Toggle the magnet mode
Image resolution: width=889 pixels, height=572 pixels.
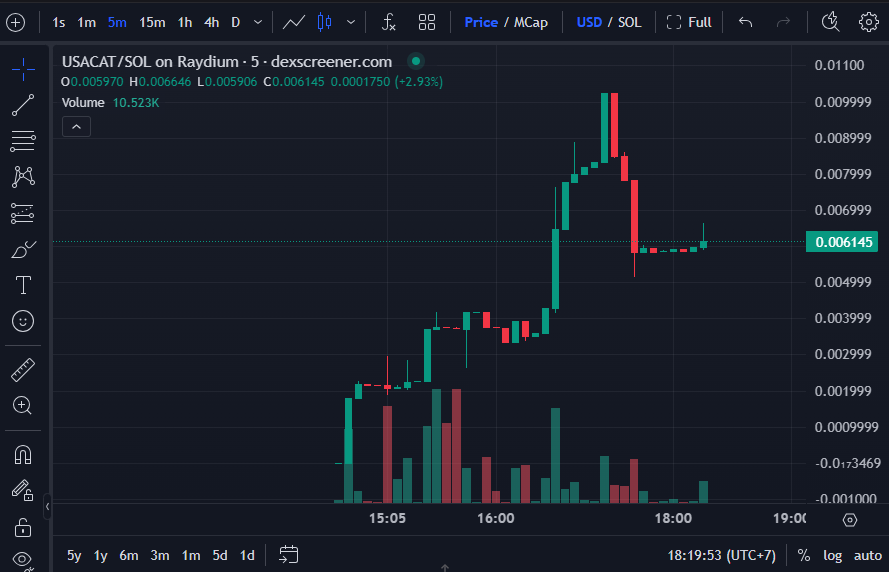[23, 455]
